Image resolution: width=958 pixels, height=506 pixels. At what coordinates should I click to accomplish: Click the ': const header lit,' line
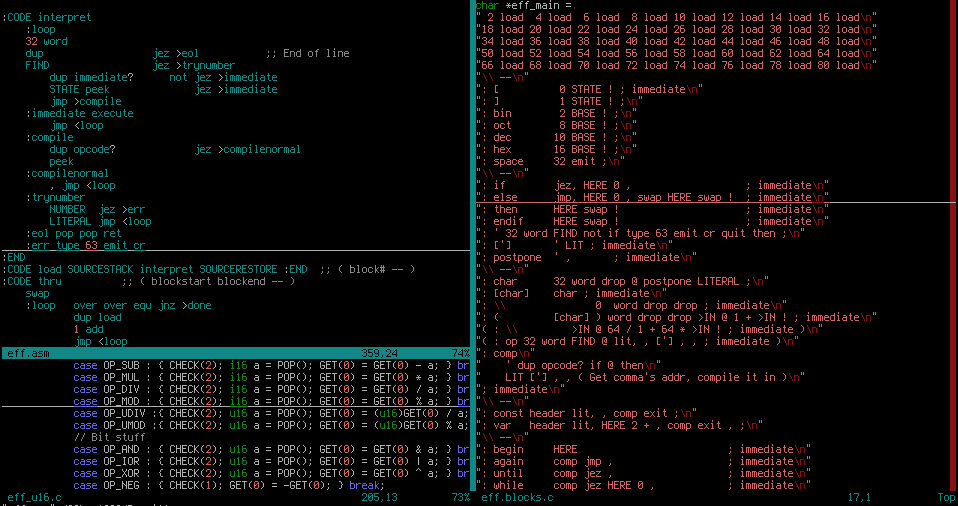pyautogui.click(x=587, y=413)
